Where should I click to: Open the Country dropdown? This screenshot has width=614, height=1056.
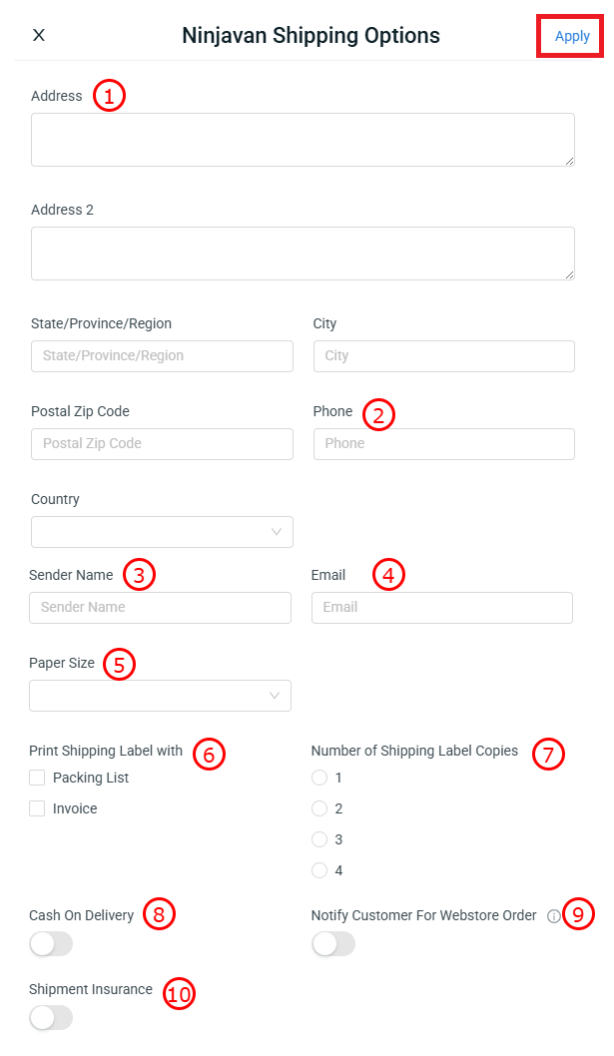pos(162,532)
